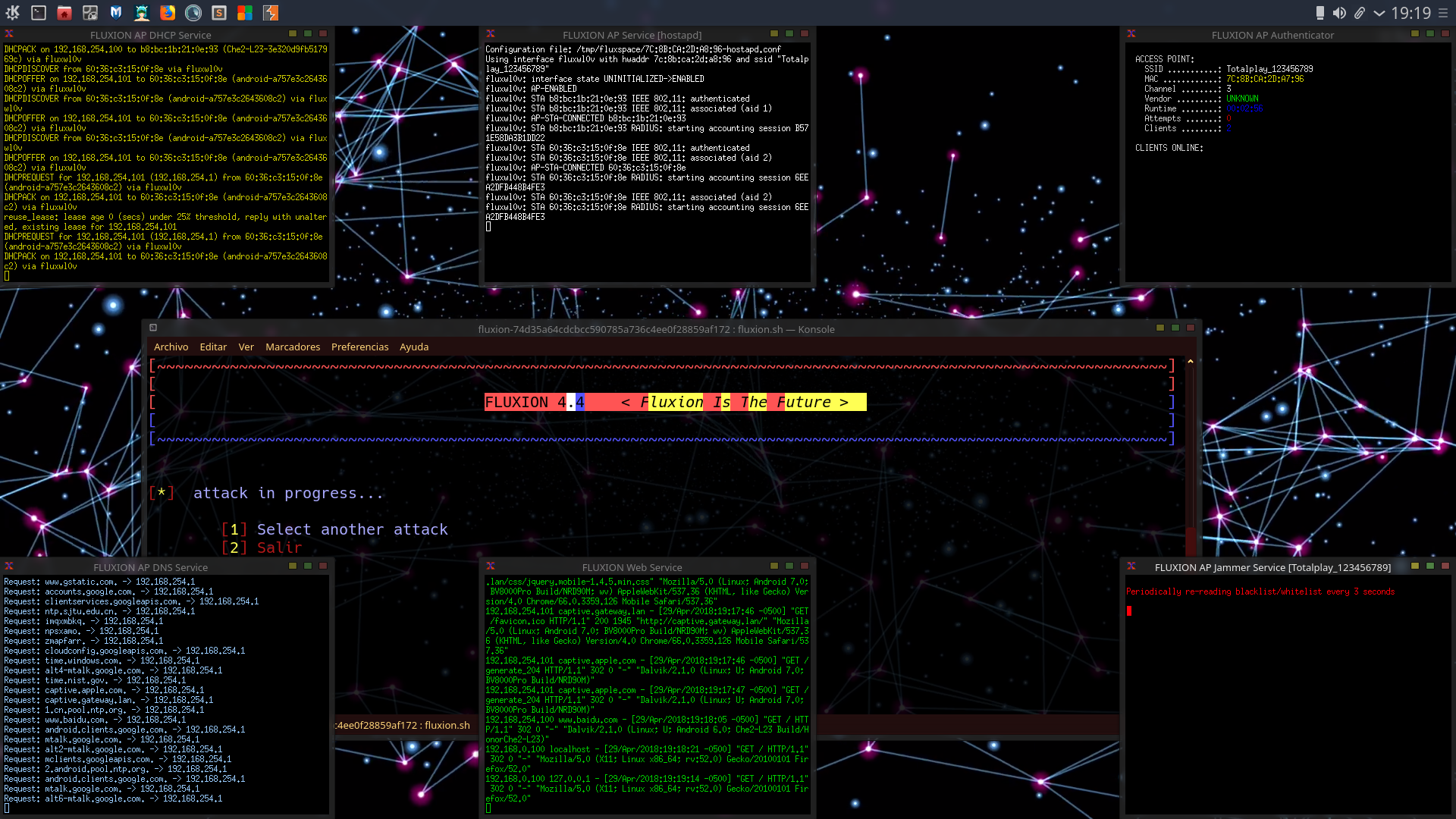Click the DNS request line for time.windows.com
The width and height of the screenshot is (1456, 819).
click(102, 661)
